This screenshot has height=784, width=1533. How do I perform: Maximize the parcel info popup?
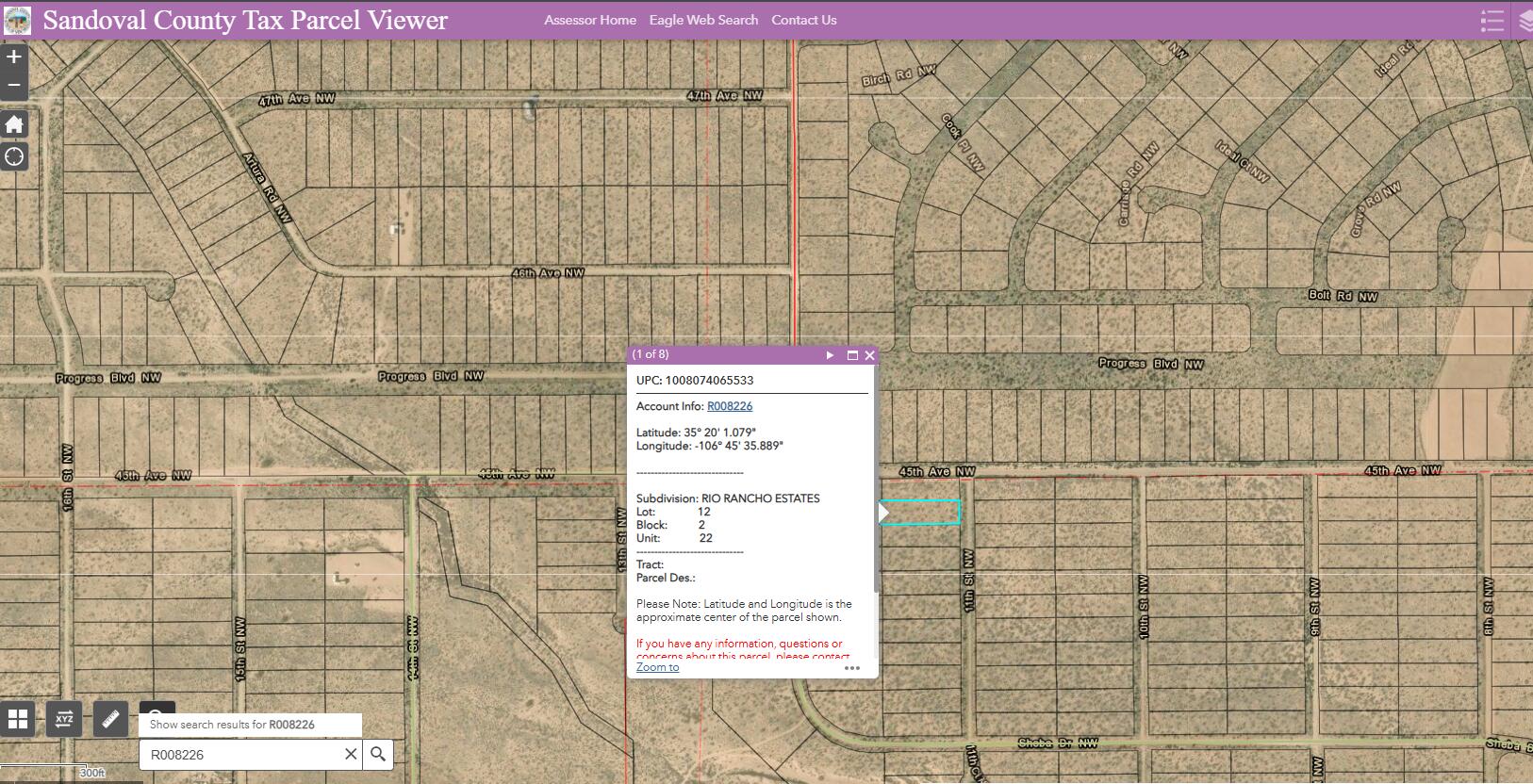(x=852, y=355)
